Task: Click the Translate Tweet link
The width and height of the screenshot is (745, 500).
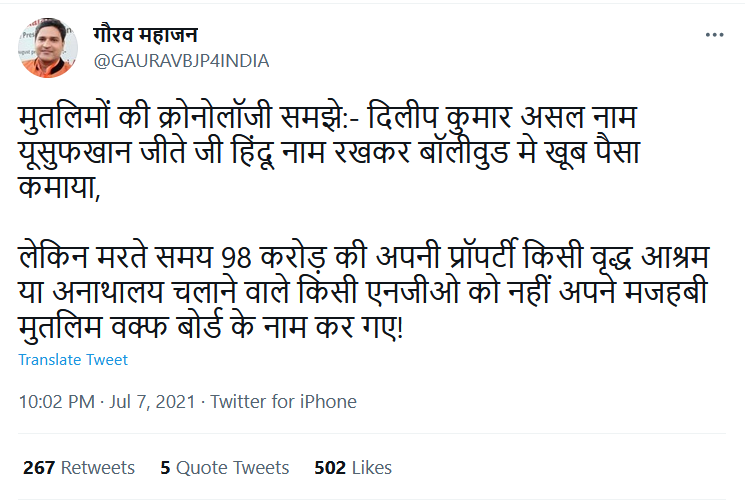Action: point(73,360)
